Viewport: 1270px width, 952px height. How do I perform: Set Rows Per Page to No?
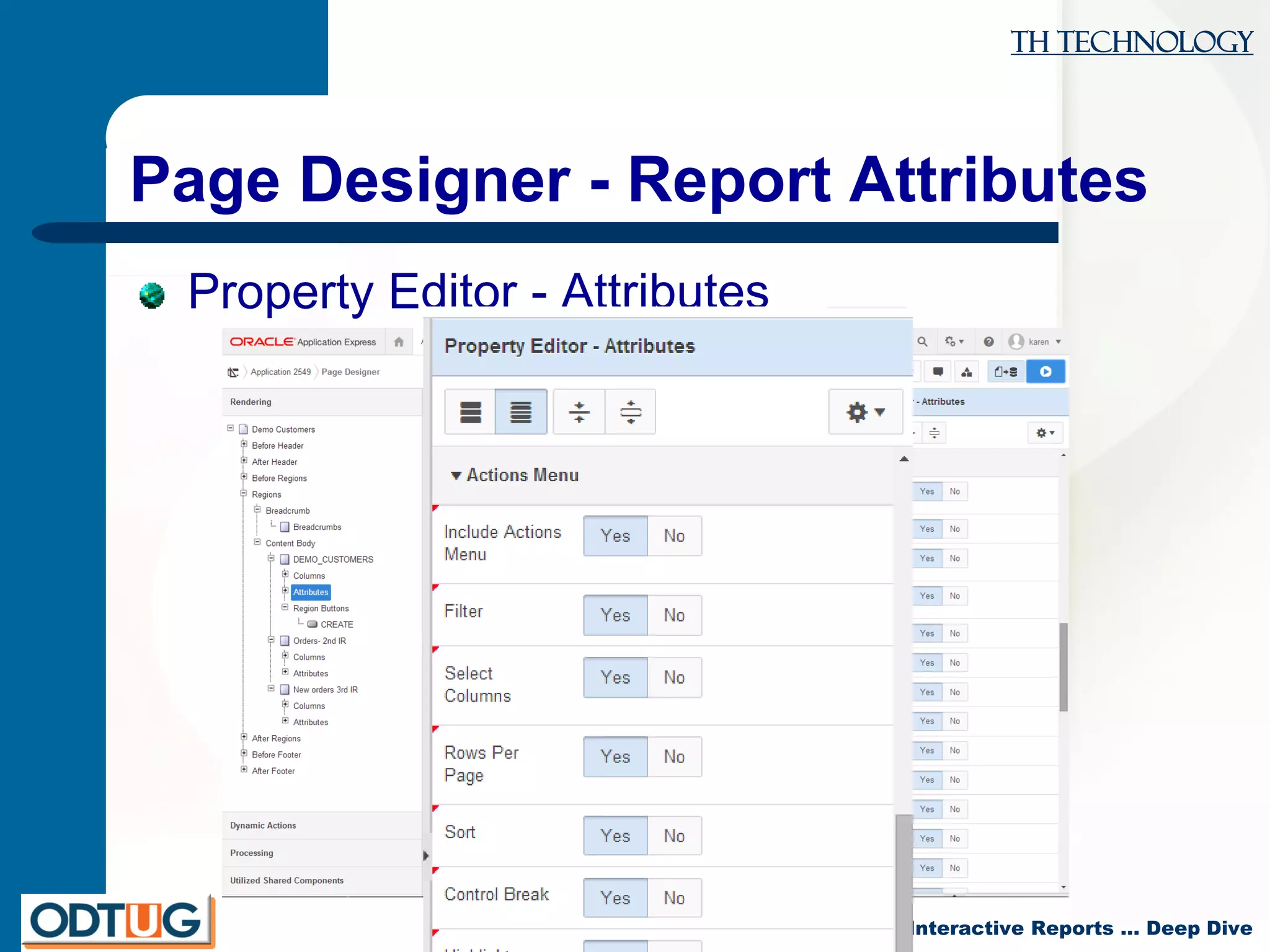pos(675,757)
